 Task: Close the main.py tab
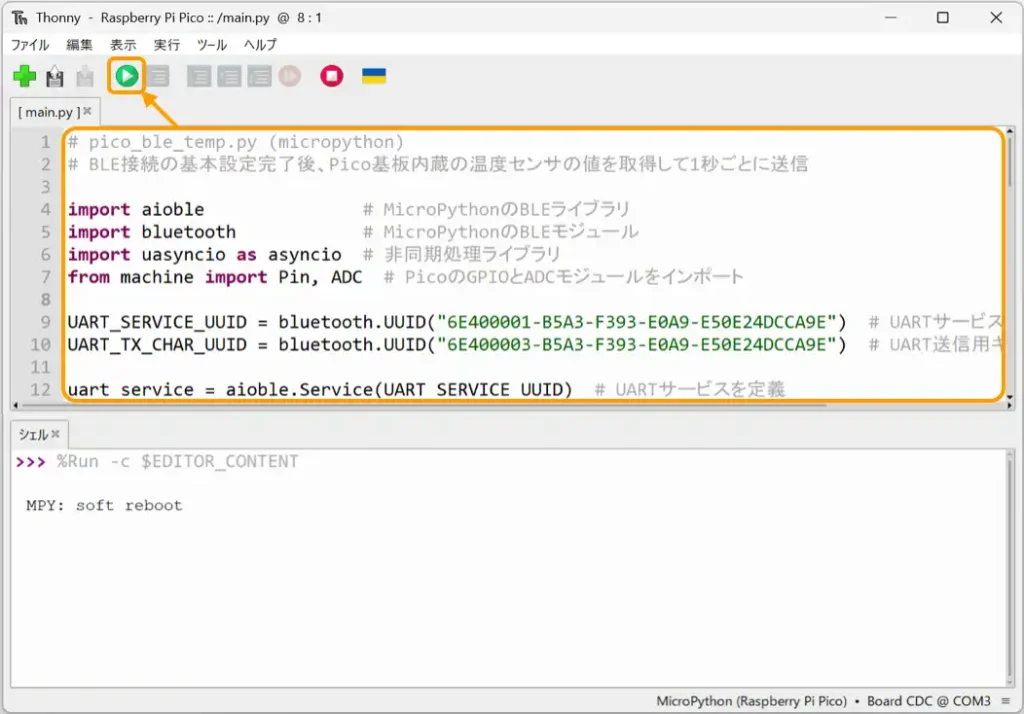88,111
